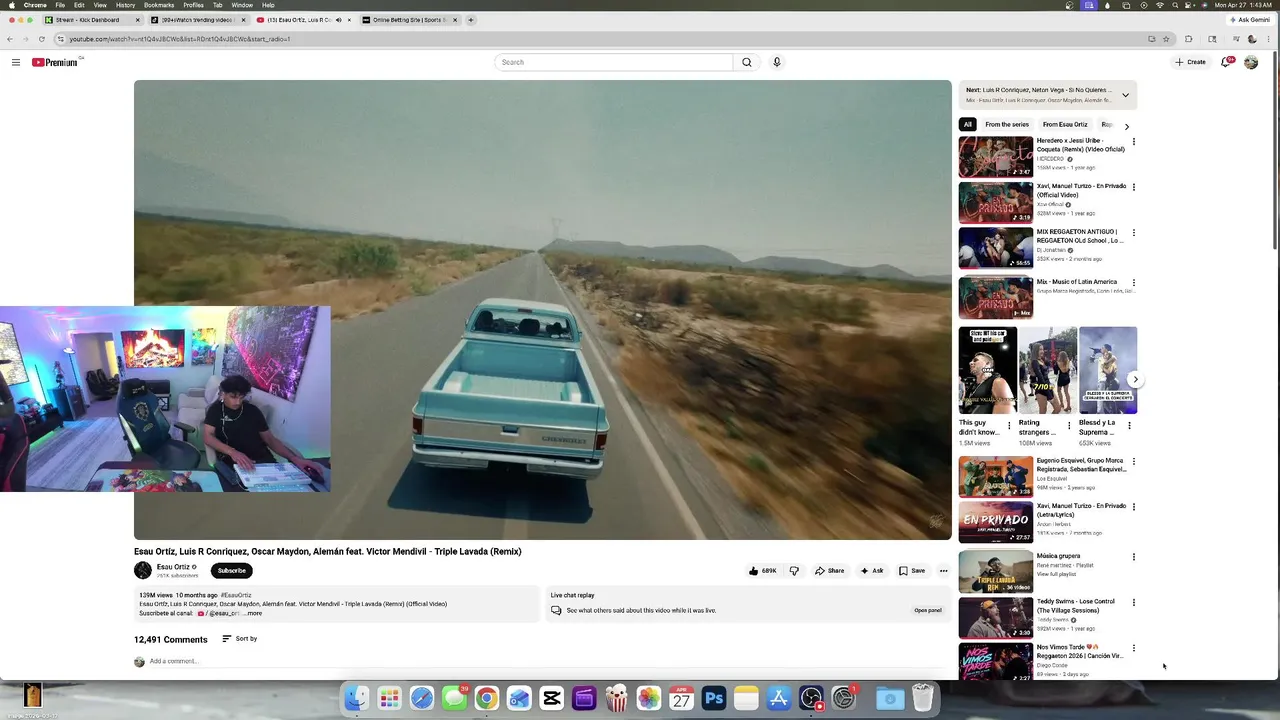Open Chrome extensions puzzle icon

pos(1188,39)
